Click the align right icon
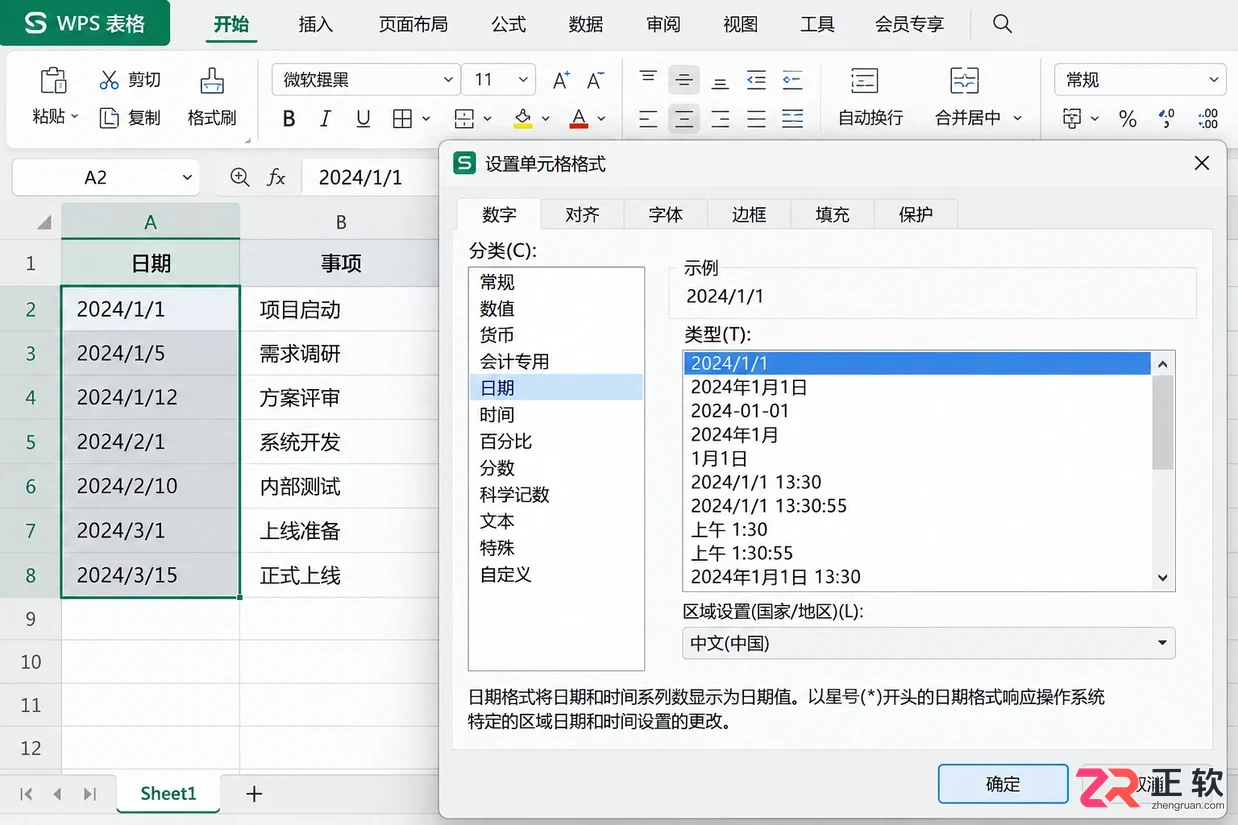Image resolution: width=1238 pixels, height=825 pixels. tap(720, 119)
